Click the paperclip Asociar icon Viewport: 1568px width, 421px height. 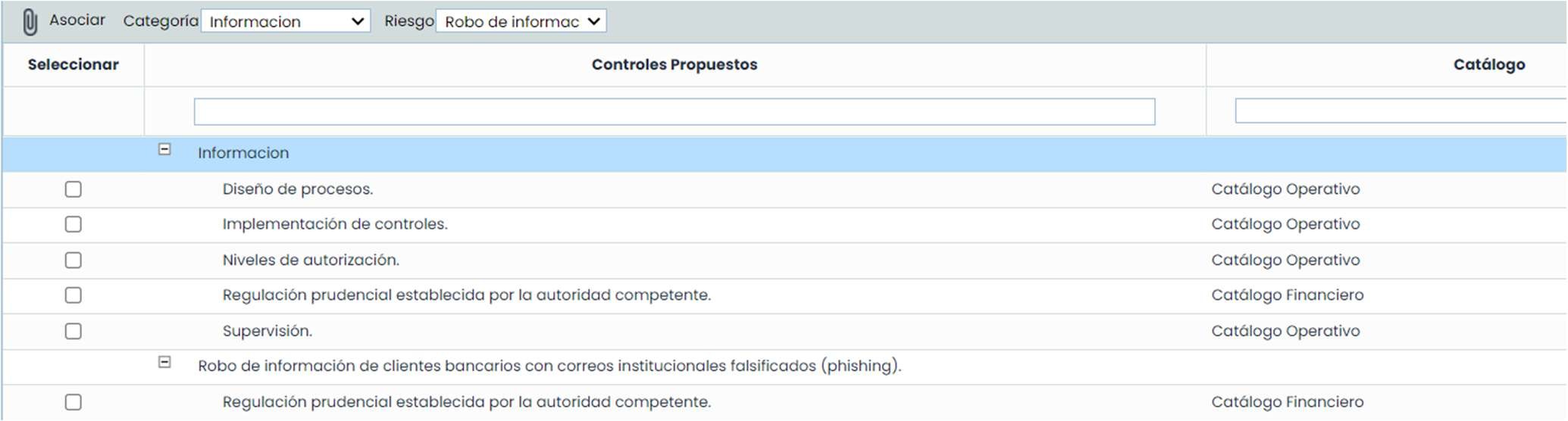30,22
